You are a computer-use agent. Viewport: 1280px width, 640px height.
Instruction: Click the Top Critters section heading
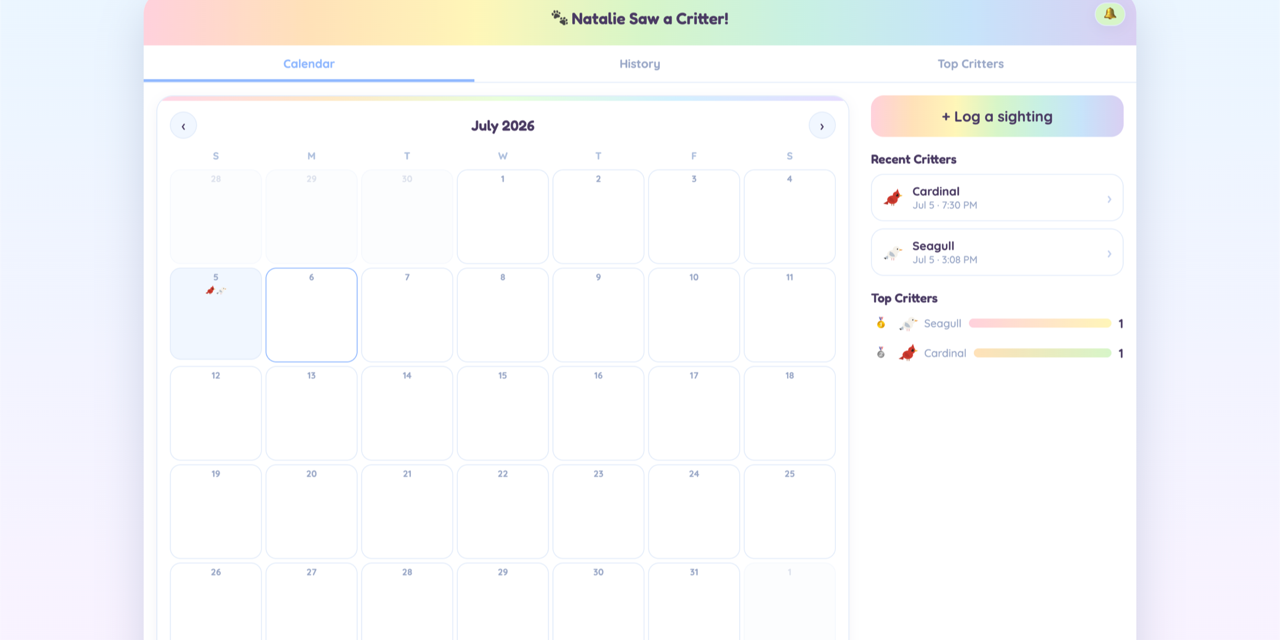[904, 298]
